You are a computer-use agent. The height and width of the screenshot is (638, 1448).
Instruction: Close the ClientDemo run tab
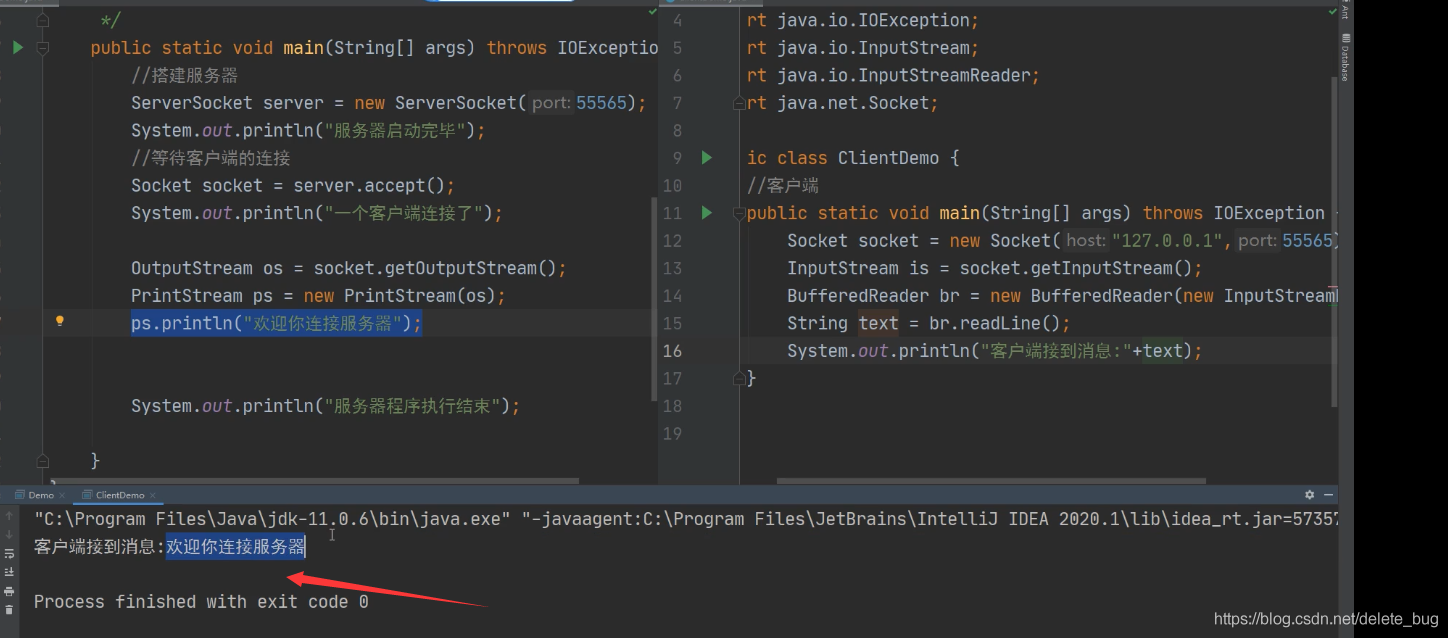[153, 495]
